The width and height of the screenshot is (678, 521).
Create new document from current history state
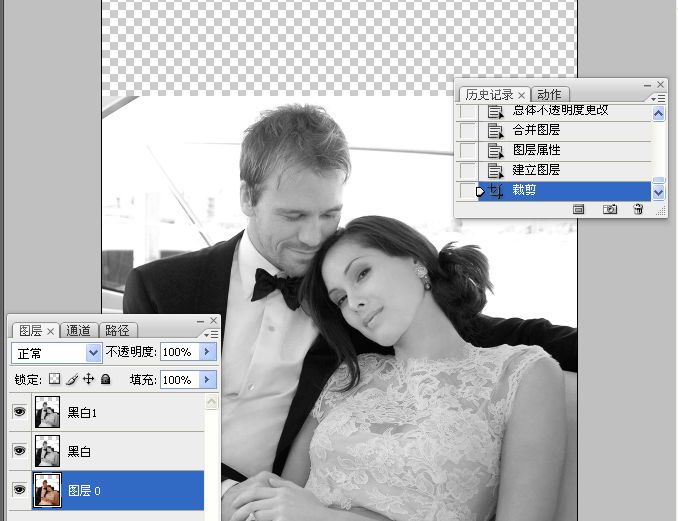pos(578,209)
